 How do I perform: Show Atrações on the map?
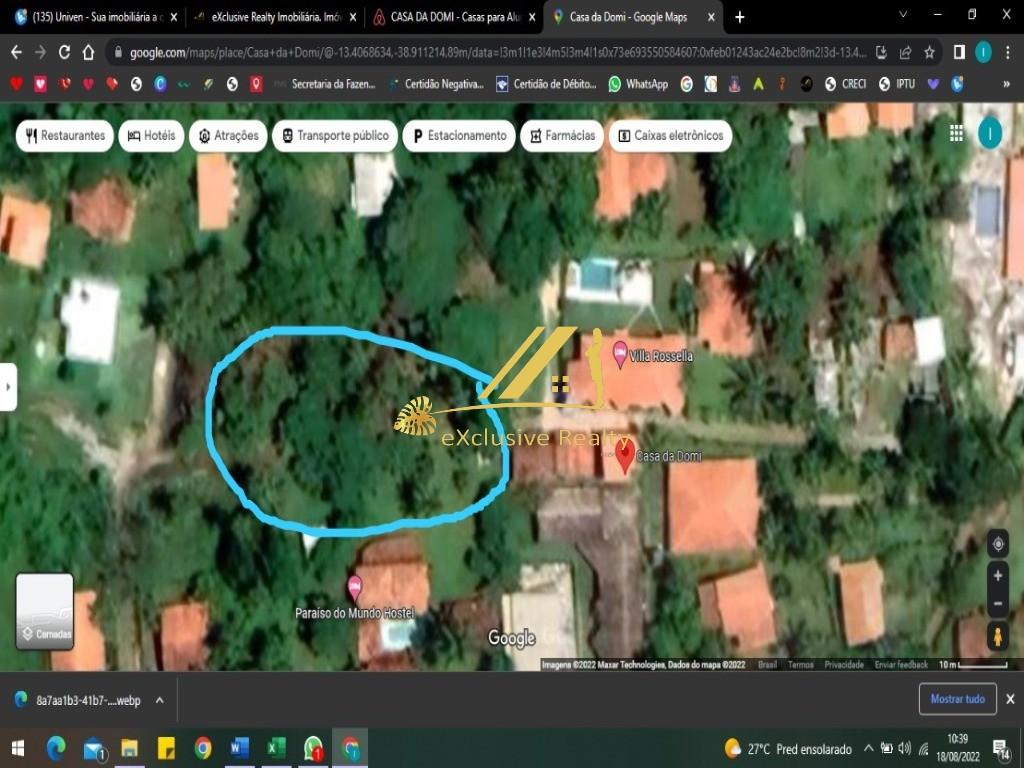point(228,136)
